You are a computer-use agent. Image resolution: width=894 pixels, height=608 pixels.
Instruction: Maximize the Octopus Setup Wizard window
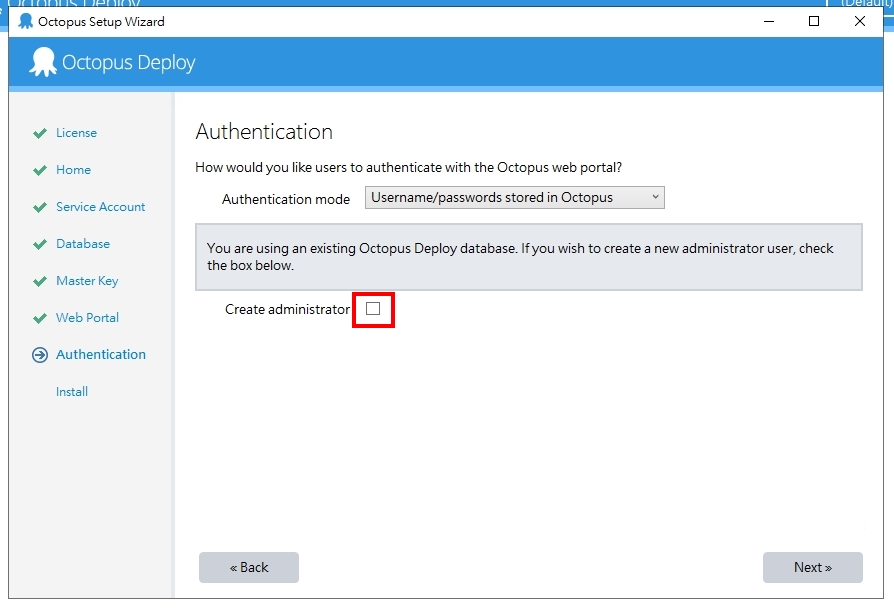tap(814, 22)
